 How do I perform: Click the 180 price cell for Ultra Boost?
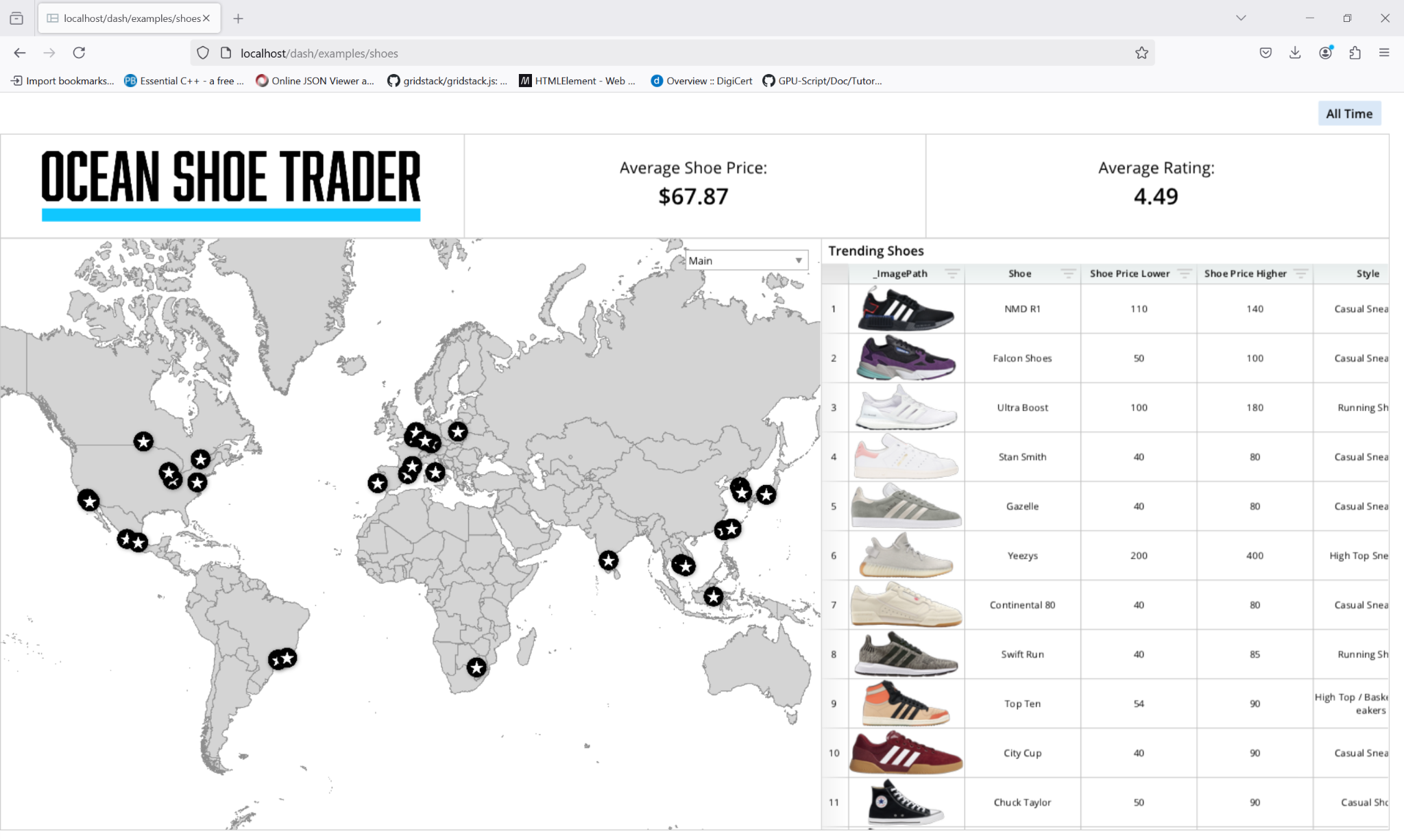coord(1255,408)
